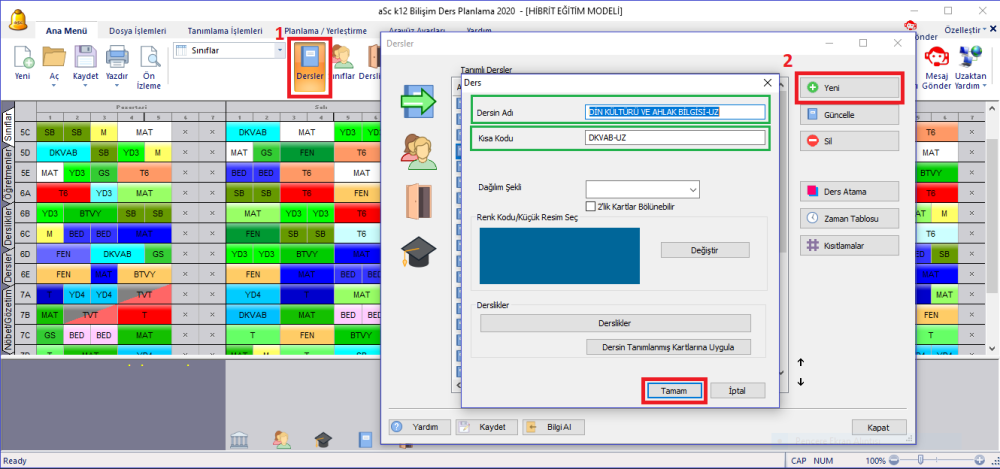Click the wide Derslikler button in Ders dialog

615,324
